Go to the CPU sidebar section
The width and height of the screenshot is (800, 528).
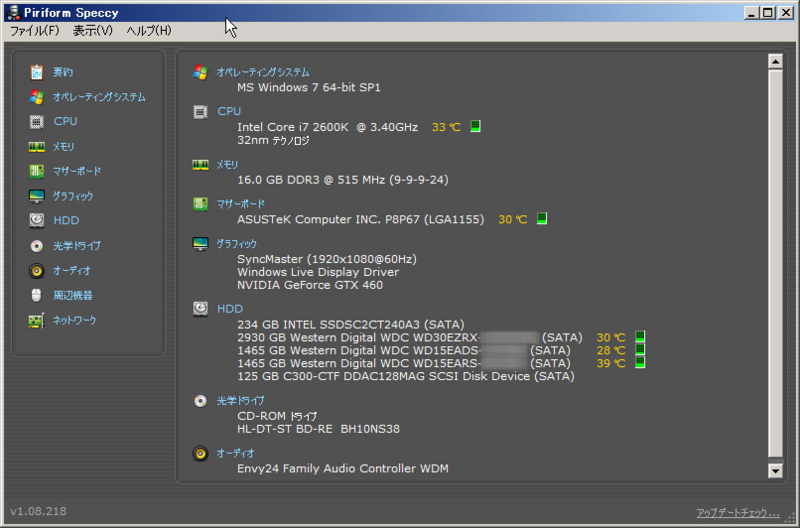pos(65,121)
